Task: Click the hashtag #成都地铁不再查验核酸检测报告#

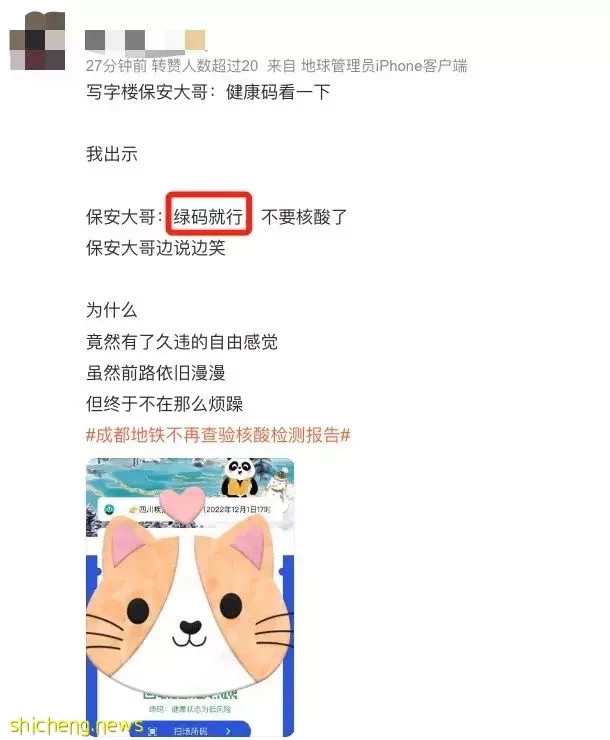Action: 218,435
